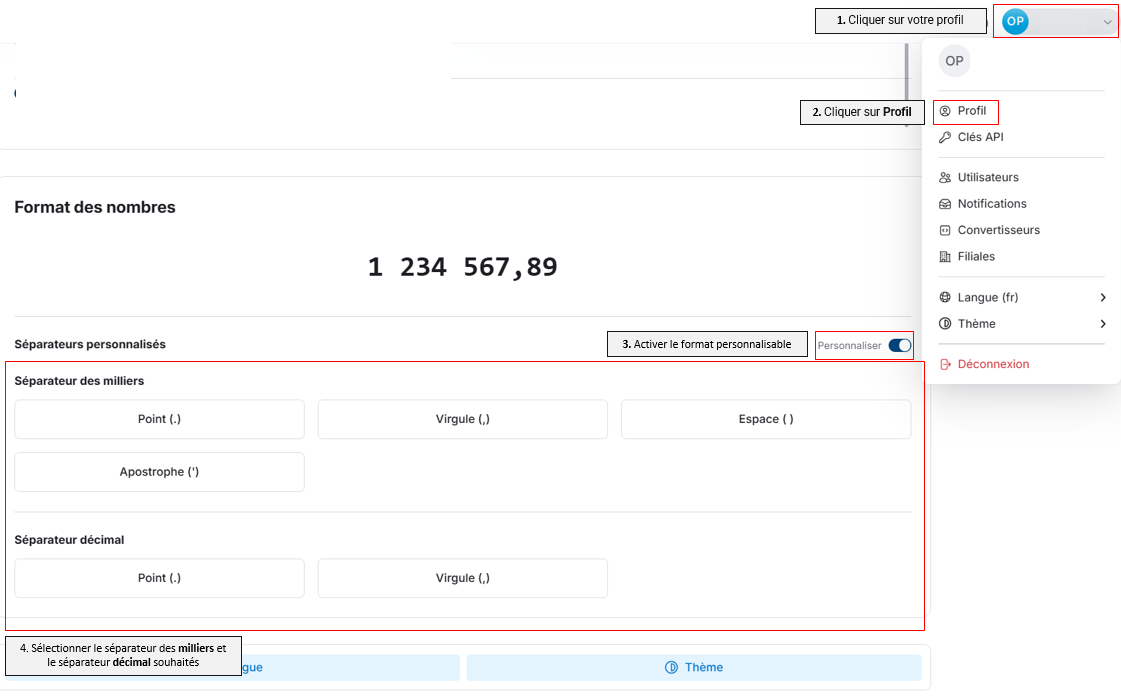Select Apostrophe (') thousands separator button
Viewport: 1121px width, 696px height.
pos(159,472)
